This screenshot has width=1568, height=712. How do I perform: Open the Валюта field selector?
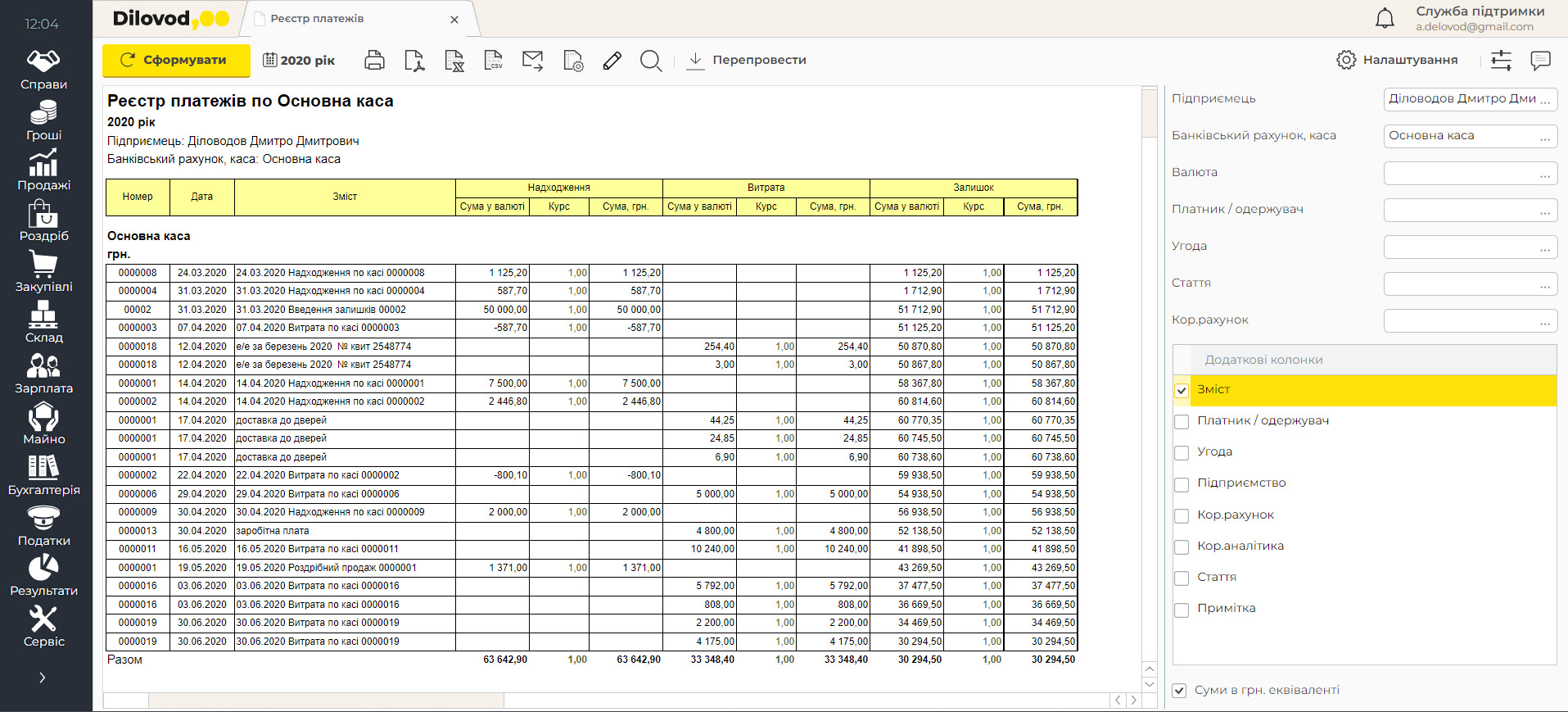(x=1544, y=174)
